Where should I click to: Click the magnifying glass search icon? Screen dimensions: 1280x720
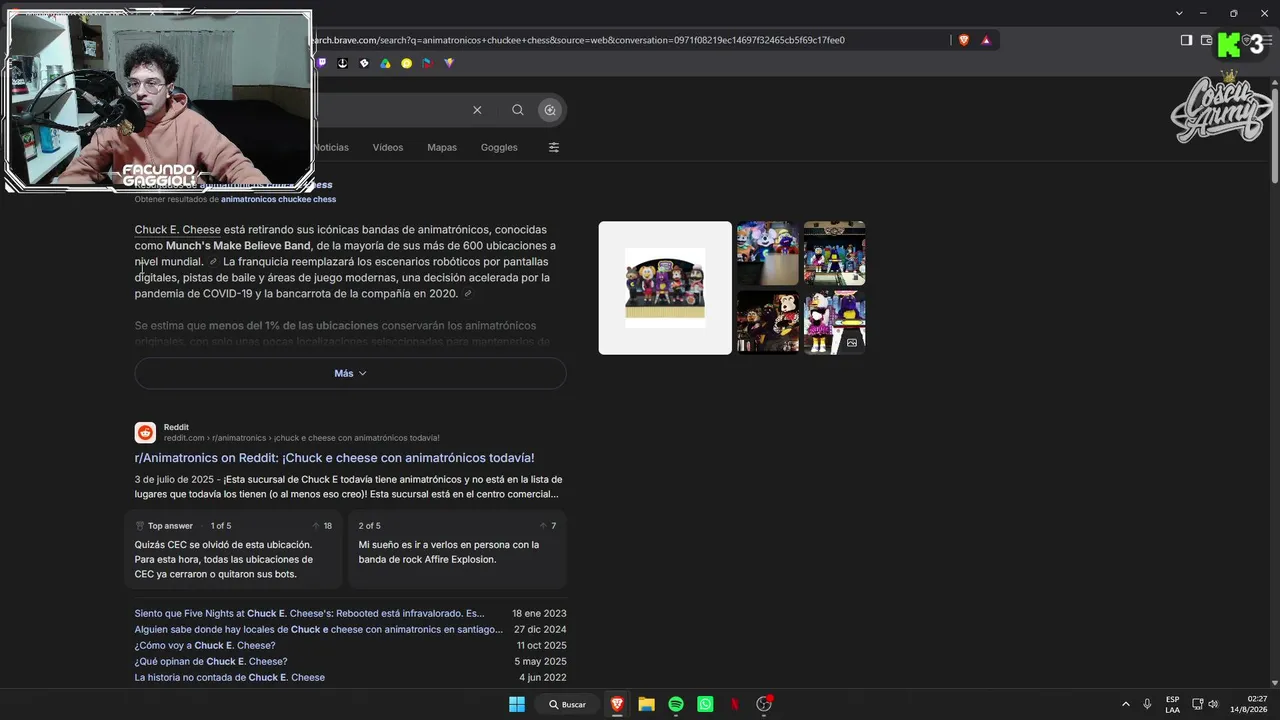(517, 110)
